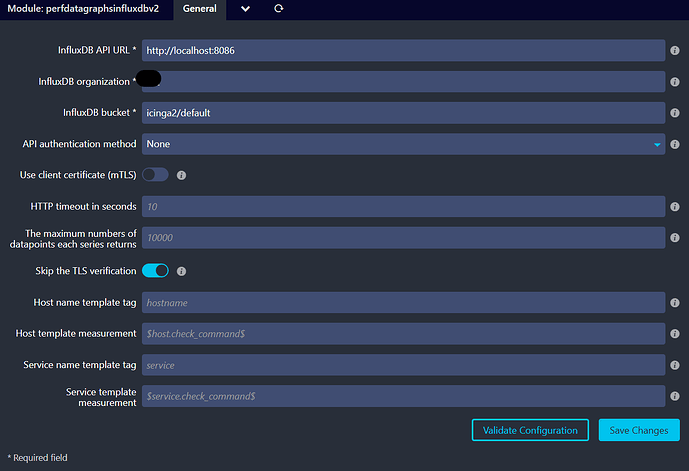Click info icon for maximum datapoints field
Image resolution: width=689 pixels, height=471 pixels.
(x=674, y=238)
